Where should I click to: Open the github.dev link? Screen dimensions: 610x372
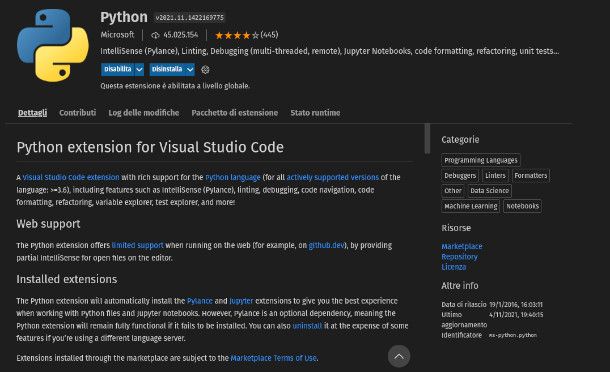327,246
